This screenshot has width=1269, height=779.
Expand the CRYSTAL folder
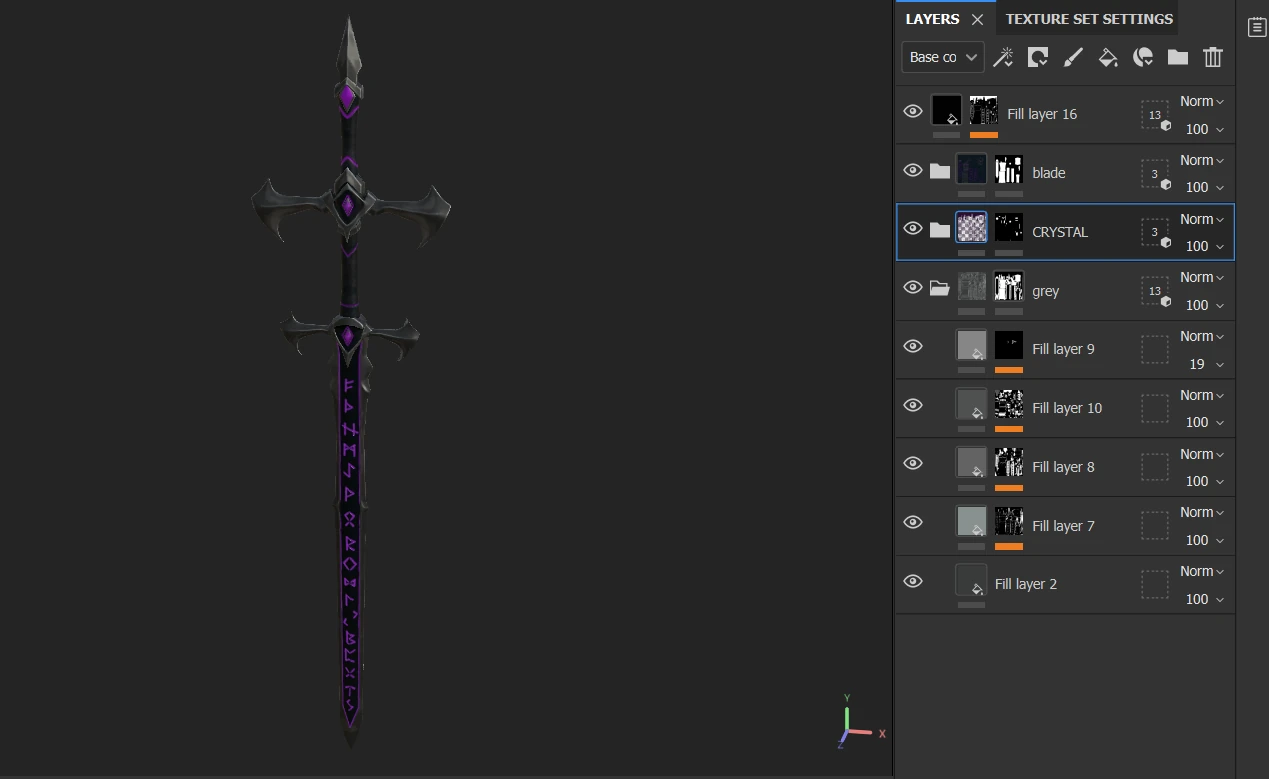click(939, 230)
